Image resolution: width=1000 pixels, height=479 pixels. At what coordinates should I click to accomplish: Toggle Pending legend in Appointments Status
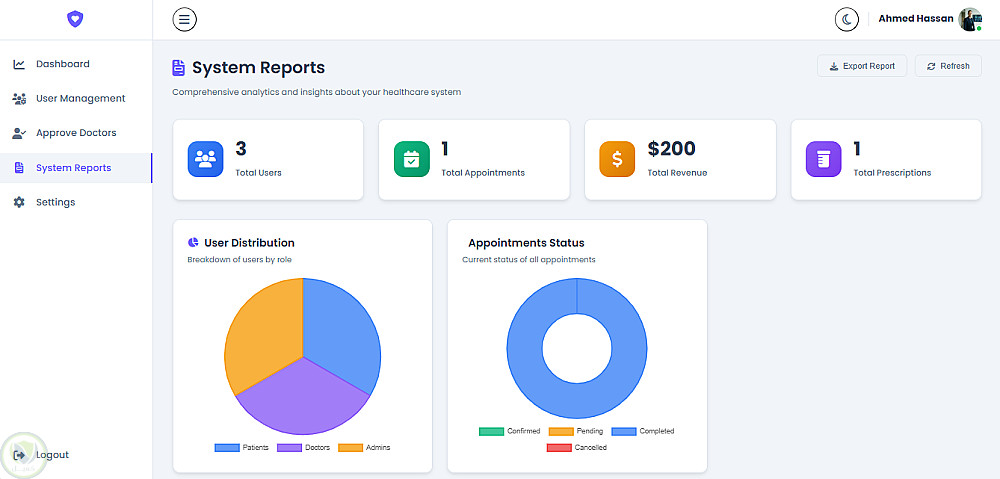(576, 431)
